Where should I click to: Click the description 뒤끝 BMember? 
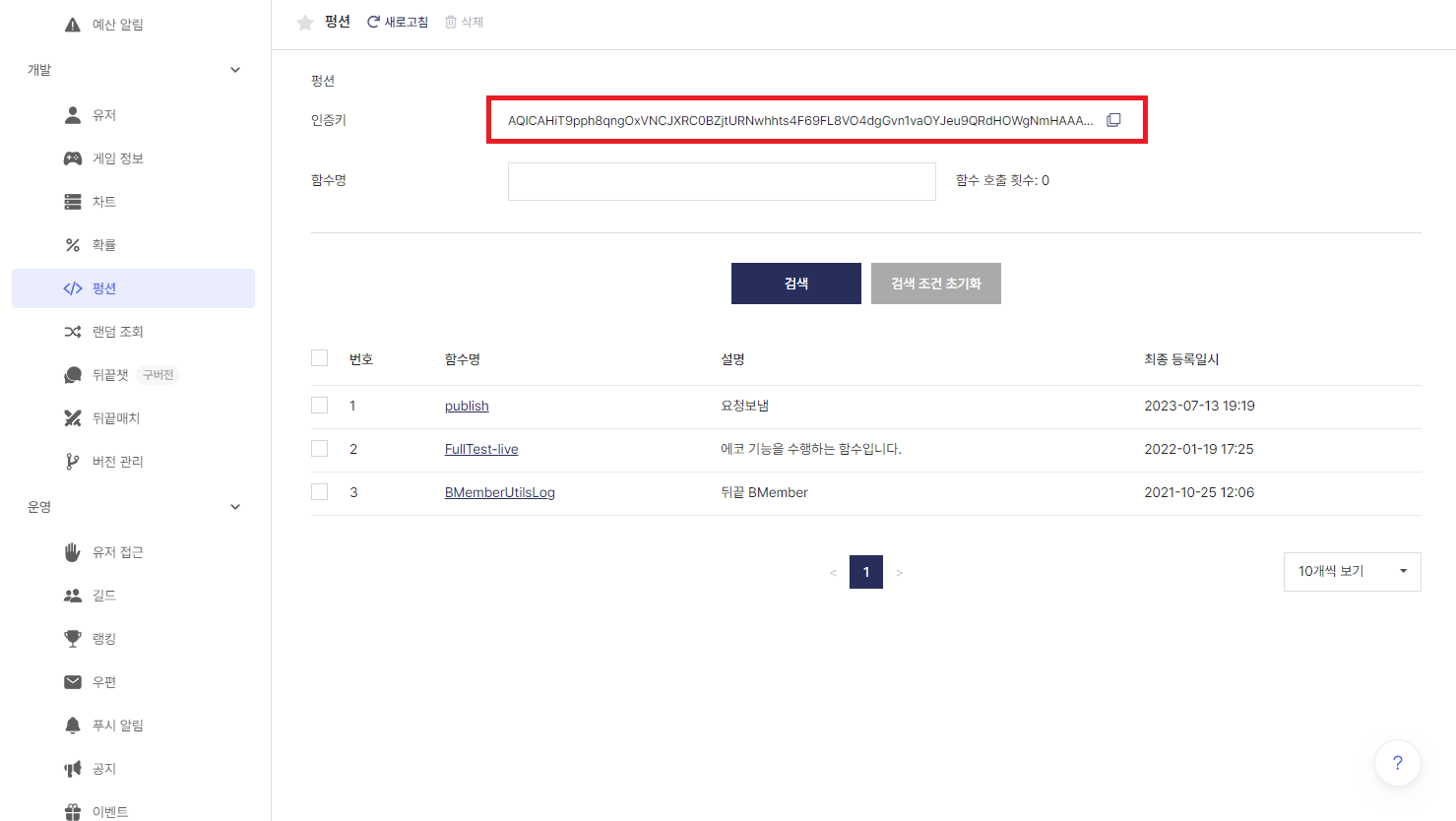[x=764, y=492]
